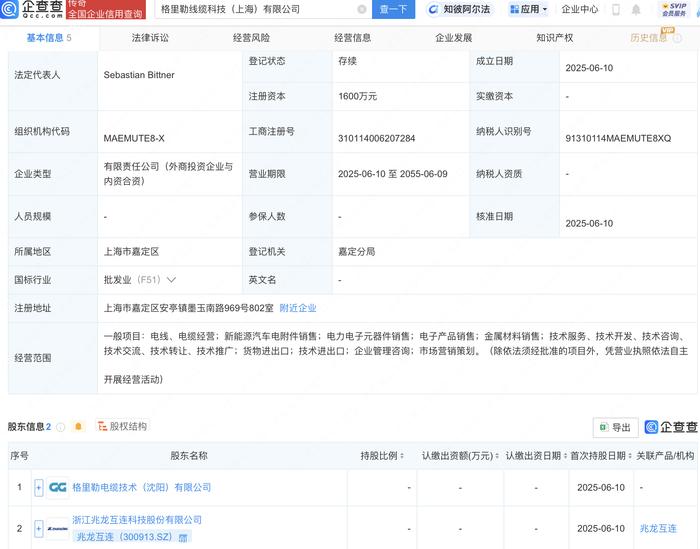The image size is (700, 549).
Task: Open the VIP 历史信息 tab
Action: coord(649,38)
